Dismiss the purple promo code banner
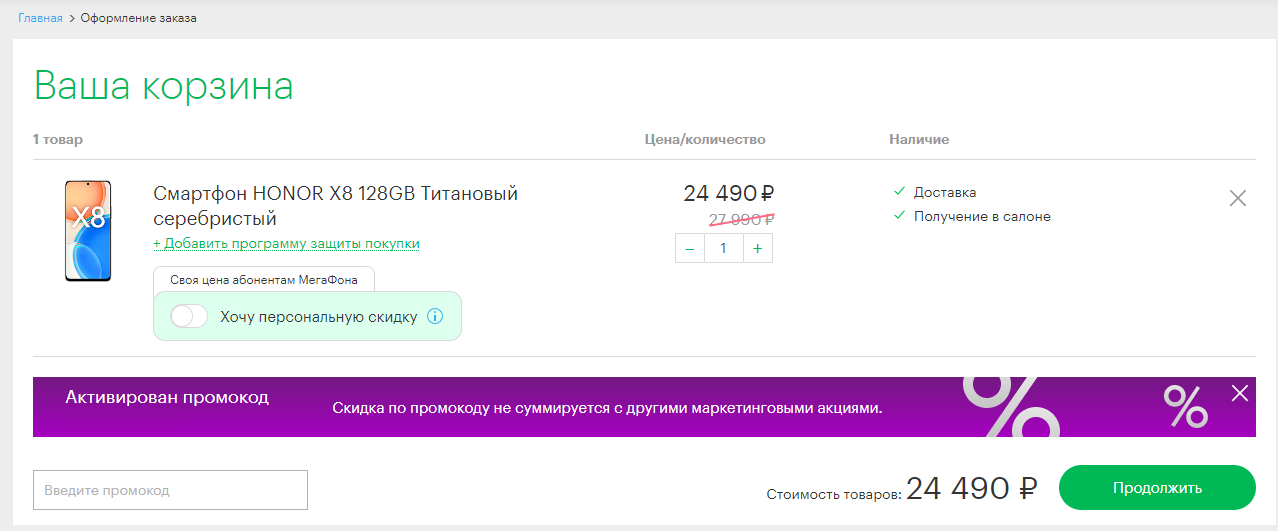The width and height of the screenshot is (1278, 531). pyautogui.click(x=1240, y=393)
